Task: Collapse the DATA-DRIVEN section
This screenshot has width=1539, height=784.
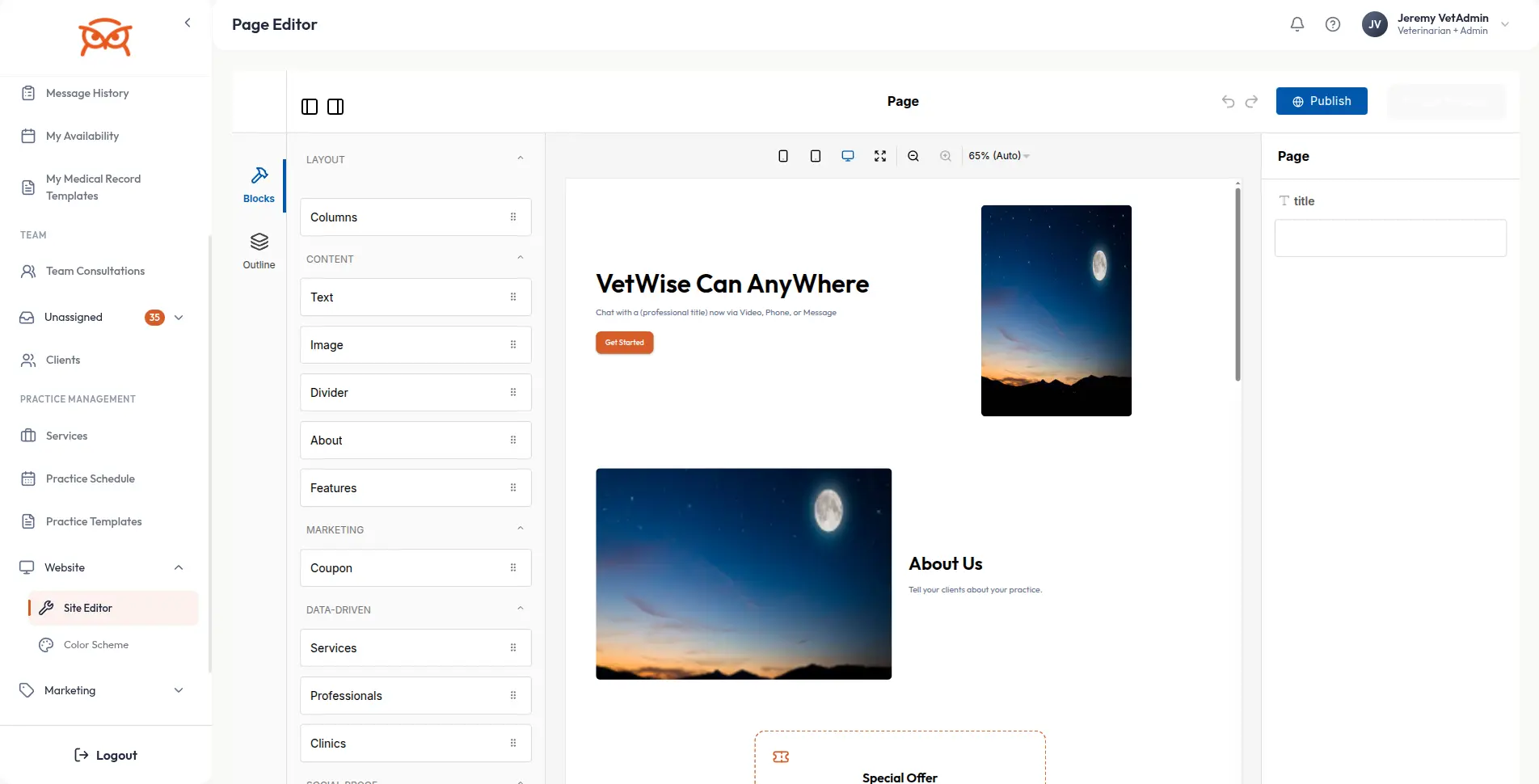Action: [x=521, y=609]
